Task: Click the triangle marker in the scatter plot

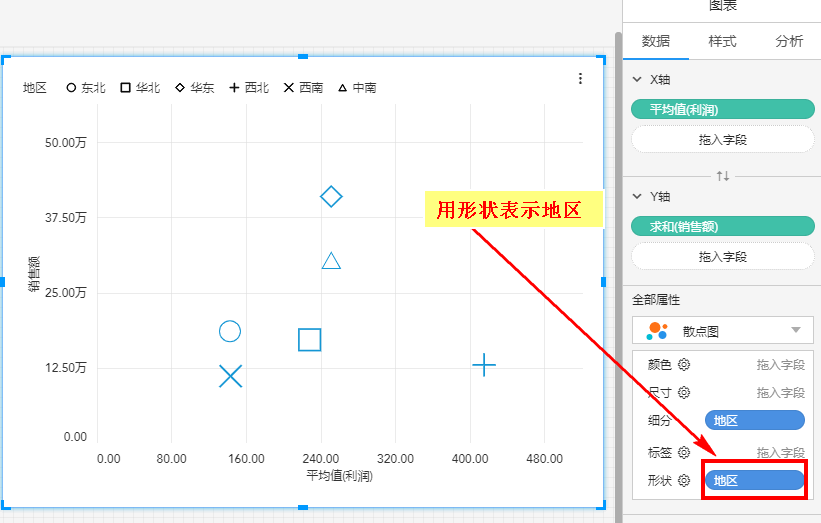Action: (331, 261)
